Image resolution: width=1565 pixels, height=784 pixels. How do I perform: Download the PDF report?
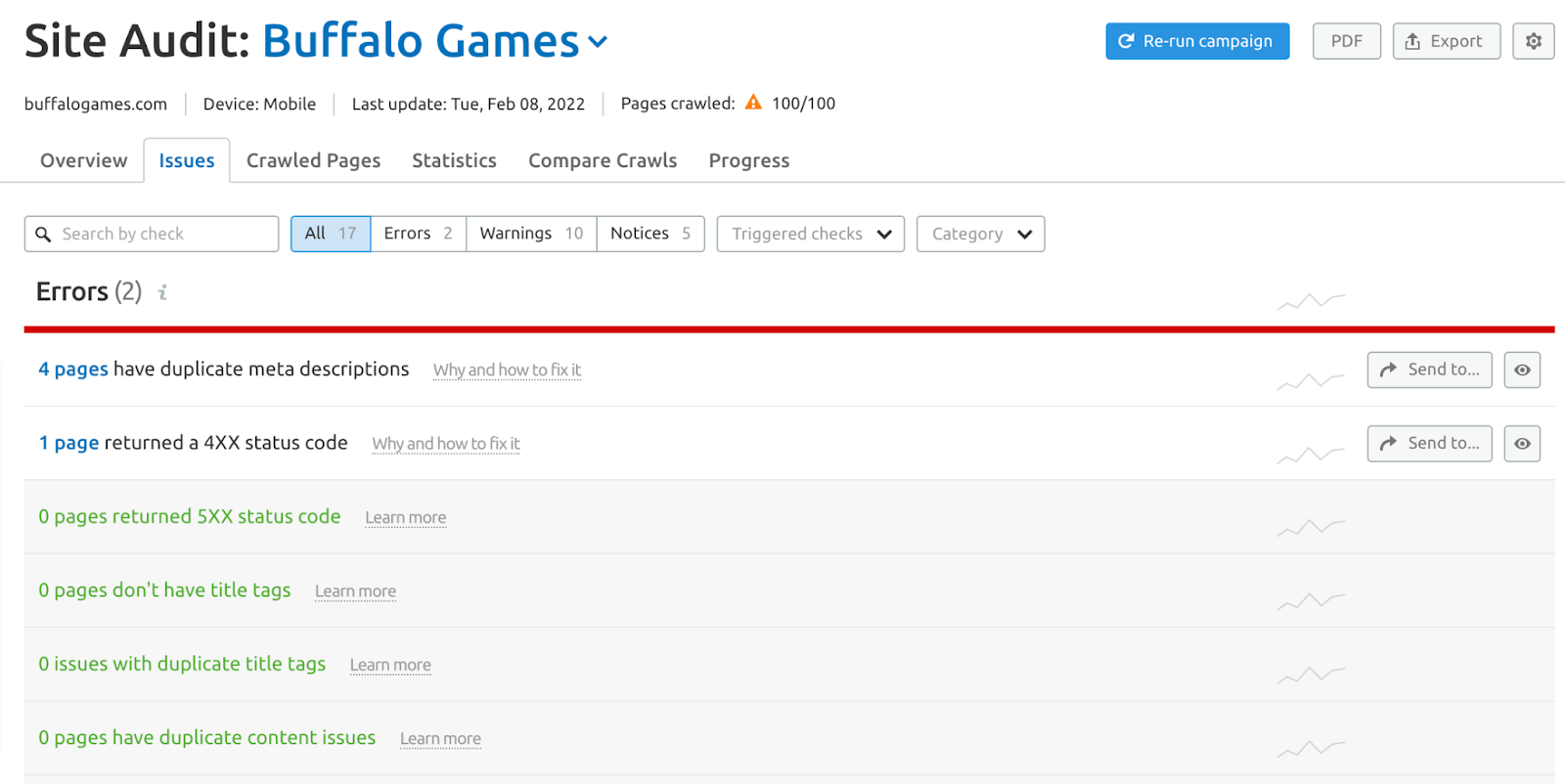click(1346, 41)
